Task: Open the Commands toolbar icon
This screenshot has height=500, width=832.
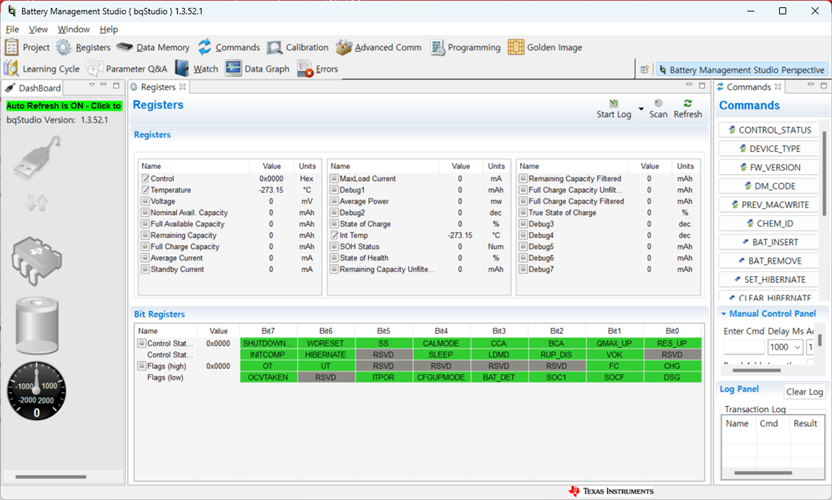Action: (x=205, y=47)
